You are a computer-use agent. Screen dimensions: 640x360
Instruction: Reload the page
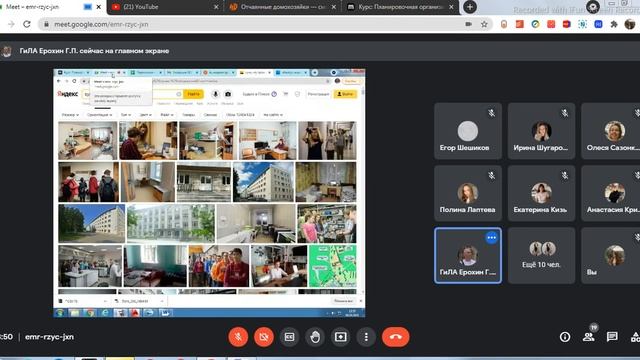[27, 24]
